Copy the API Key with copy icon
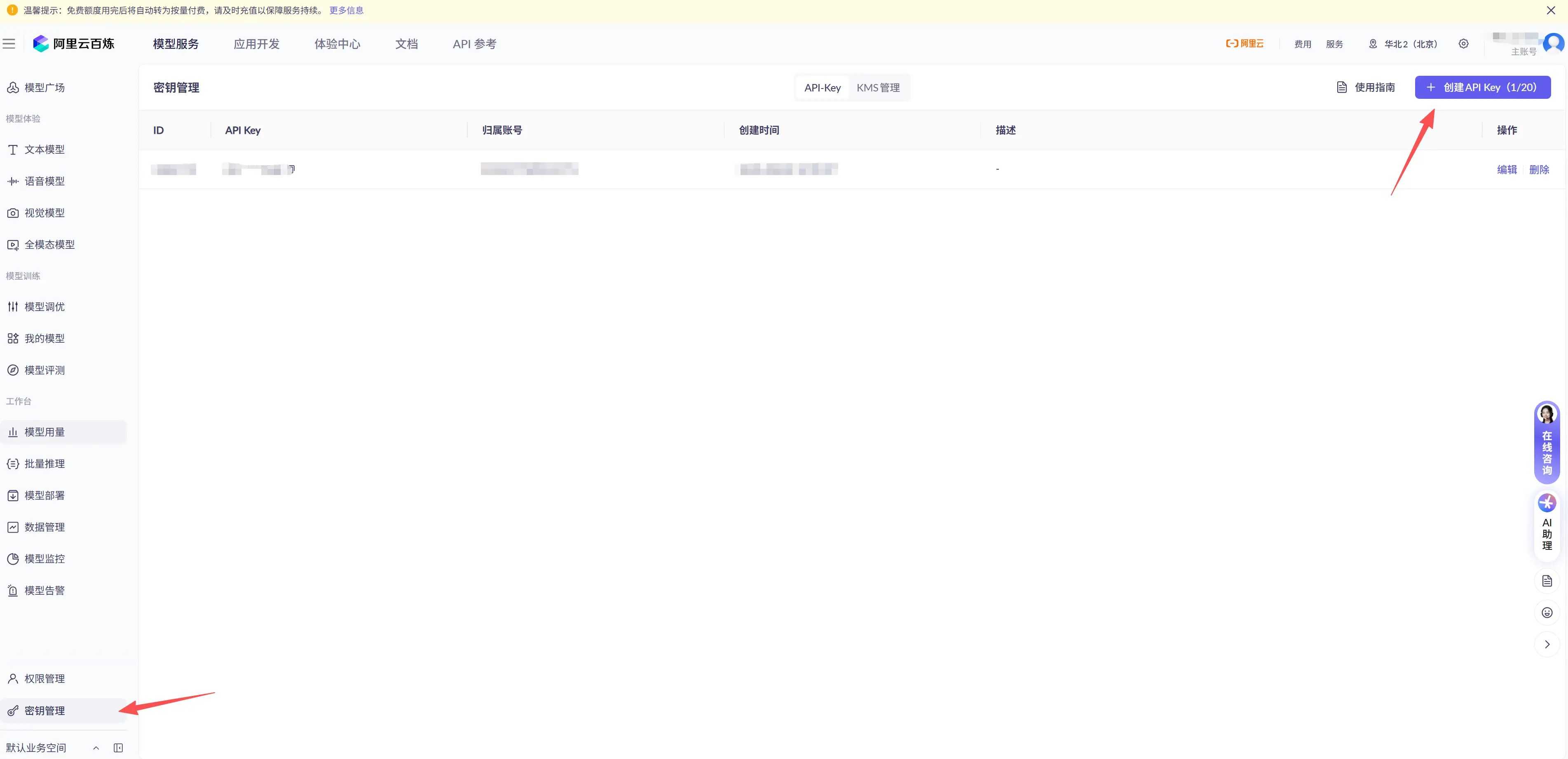Viewport: 1568px width, 759px height. (292, 169)
